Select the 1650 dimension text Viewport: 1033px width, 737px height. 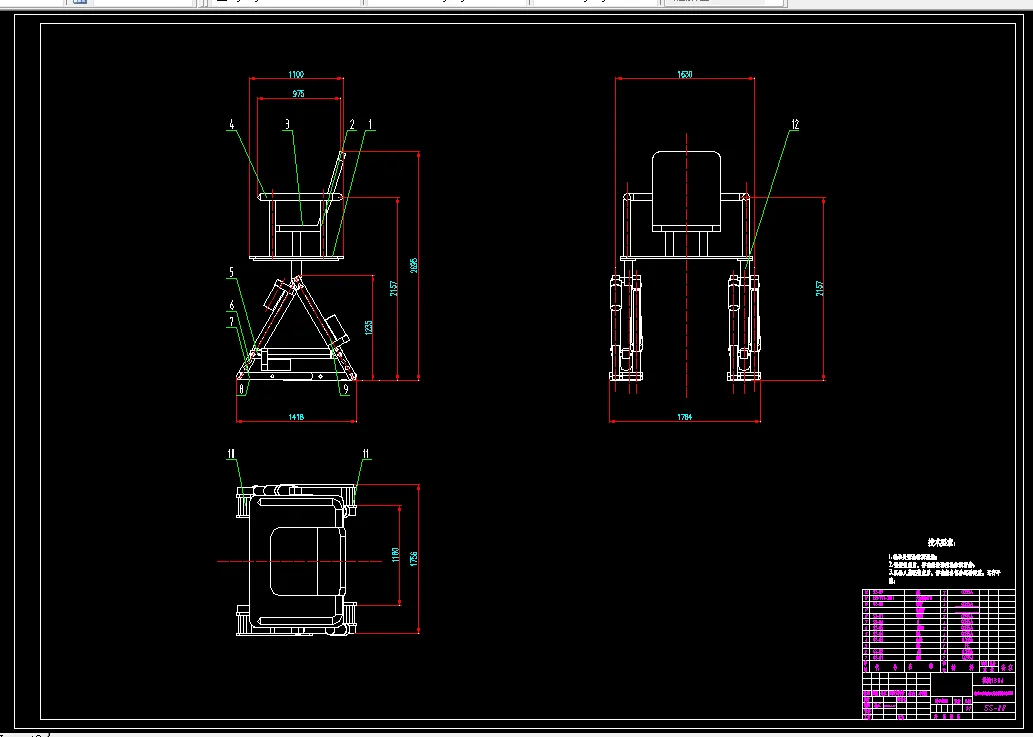(x=685, y=74)
